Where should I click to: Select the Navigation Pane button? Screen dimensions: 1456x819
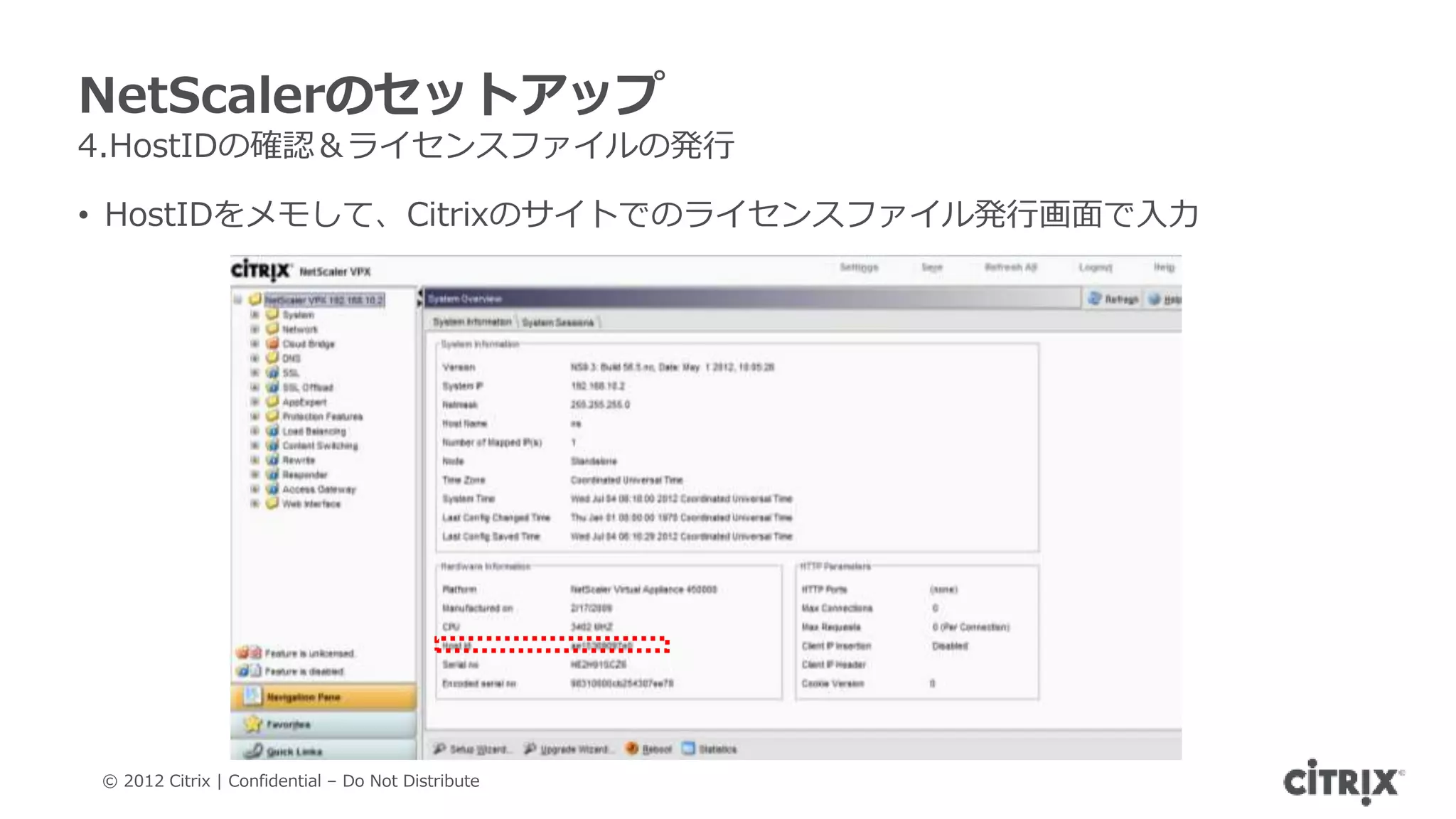pos(303,697)
